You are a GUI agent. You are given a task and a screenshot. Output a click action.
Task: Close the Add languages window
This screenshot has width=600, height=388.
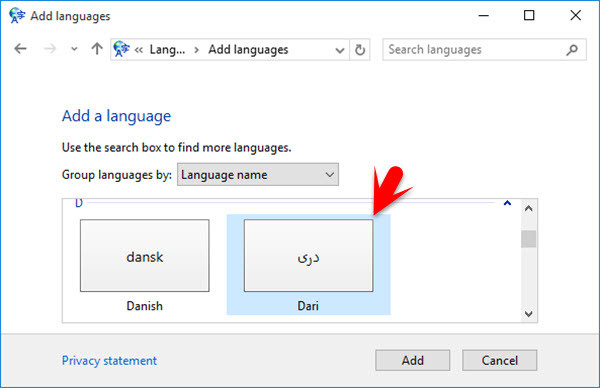(575, 16)
